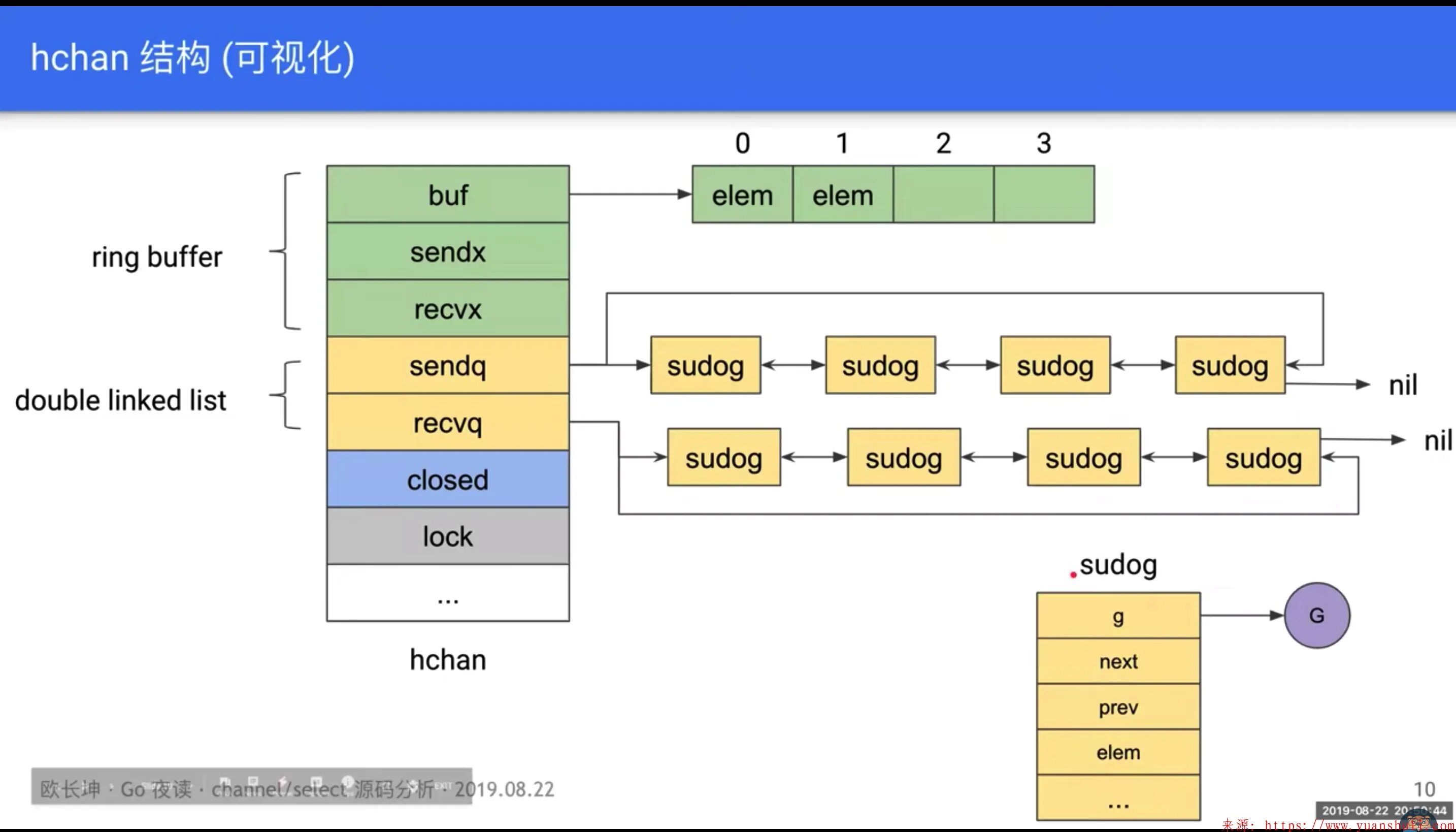Image resolution: width=1456 pixels, height=832 pixels.
Task: Click the recvx field block
Action: pos(448,309)
